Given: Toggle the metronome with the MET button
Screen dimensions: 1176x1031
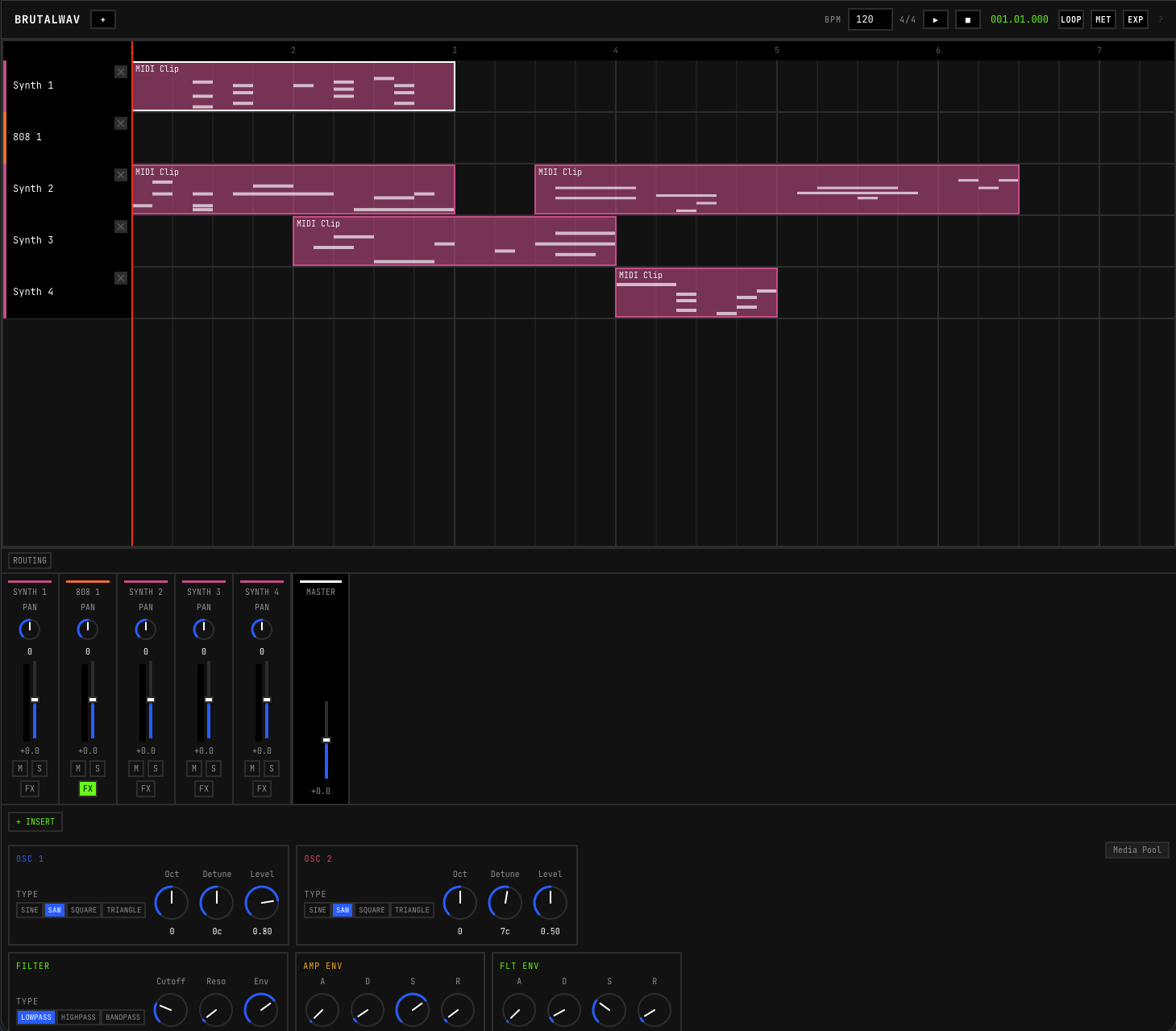Looking at the screenshot, I should [1103, 19].
